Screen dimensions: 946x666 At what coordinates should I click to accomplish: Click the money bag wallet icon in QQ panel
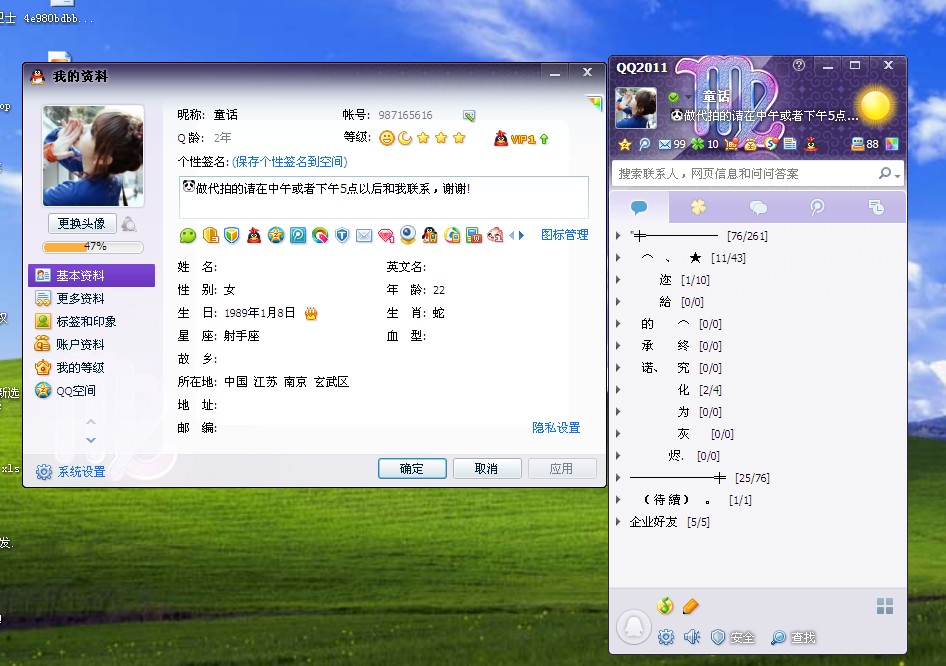pos(751,144)
